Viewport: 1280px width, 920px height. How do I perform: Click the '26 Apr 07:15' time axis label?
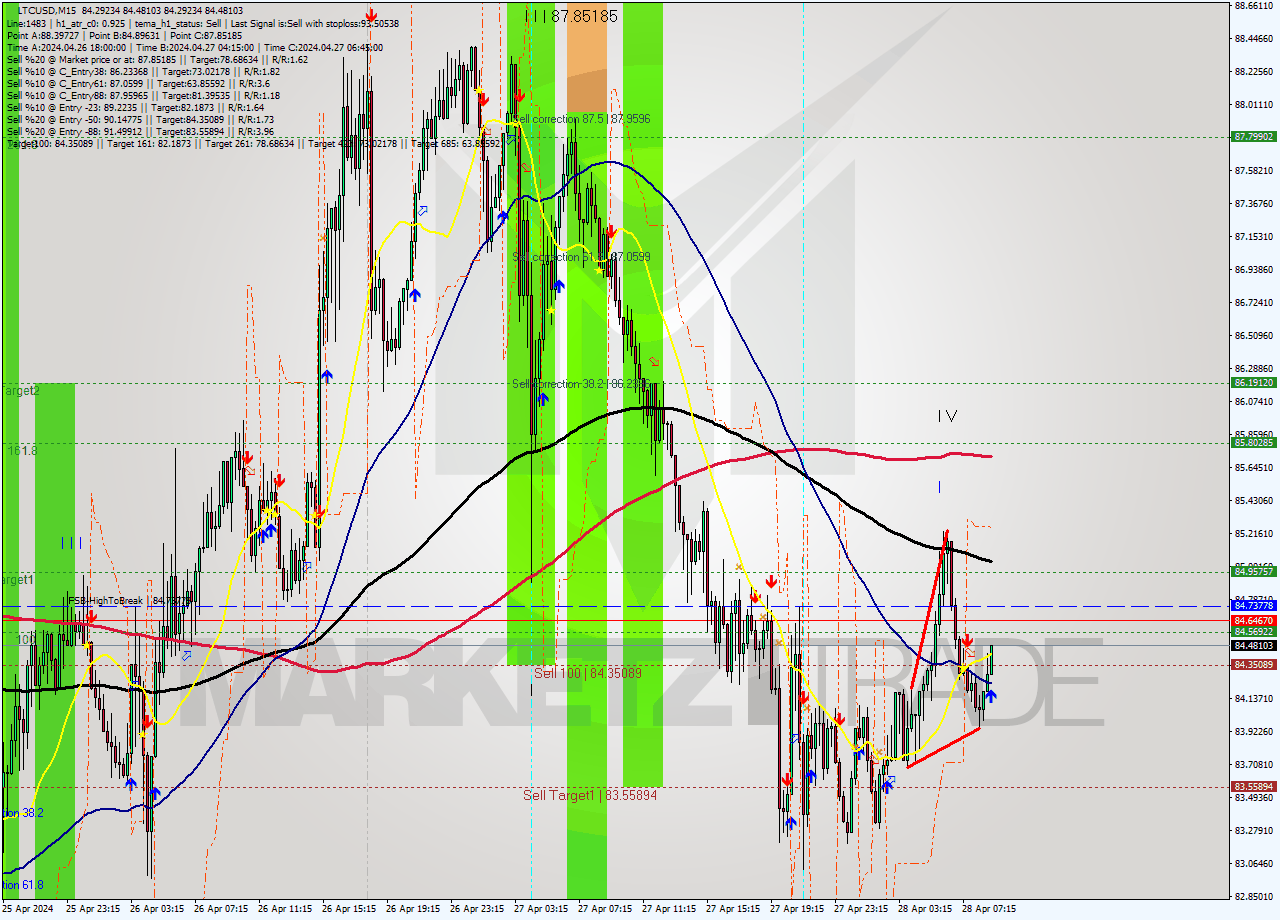(x=221, y=909)
